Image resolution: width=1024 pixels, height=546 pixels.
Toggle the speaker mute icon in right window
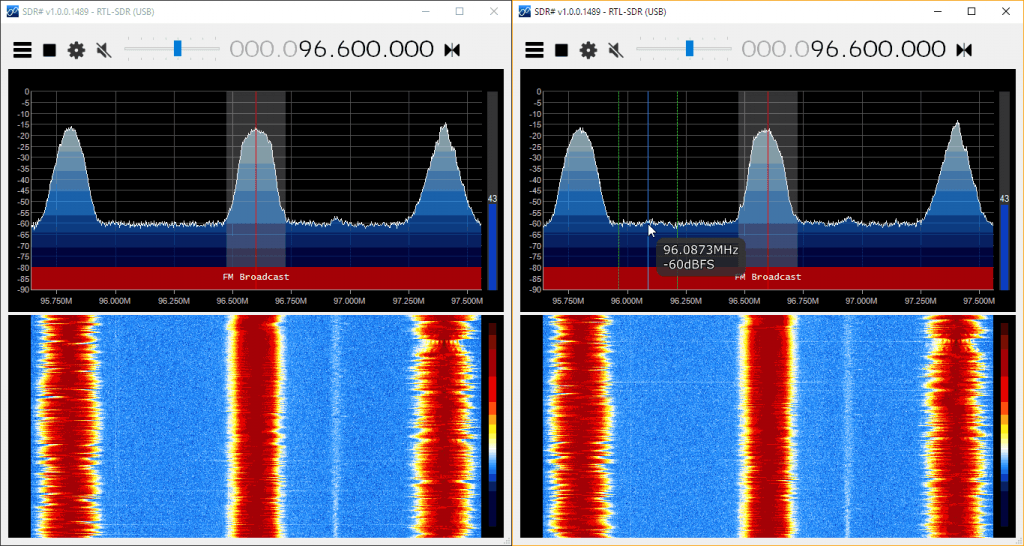615,50
